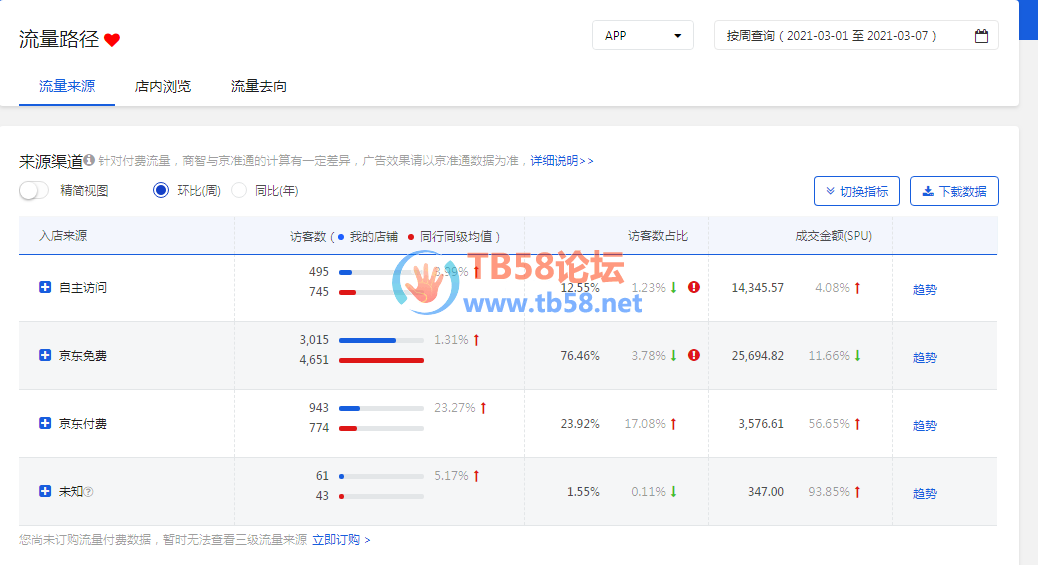Open the calendar icon in date field
The height and width of the screenshot is (565, 1038).
[x=981, y=36]
